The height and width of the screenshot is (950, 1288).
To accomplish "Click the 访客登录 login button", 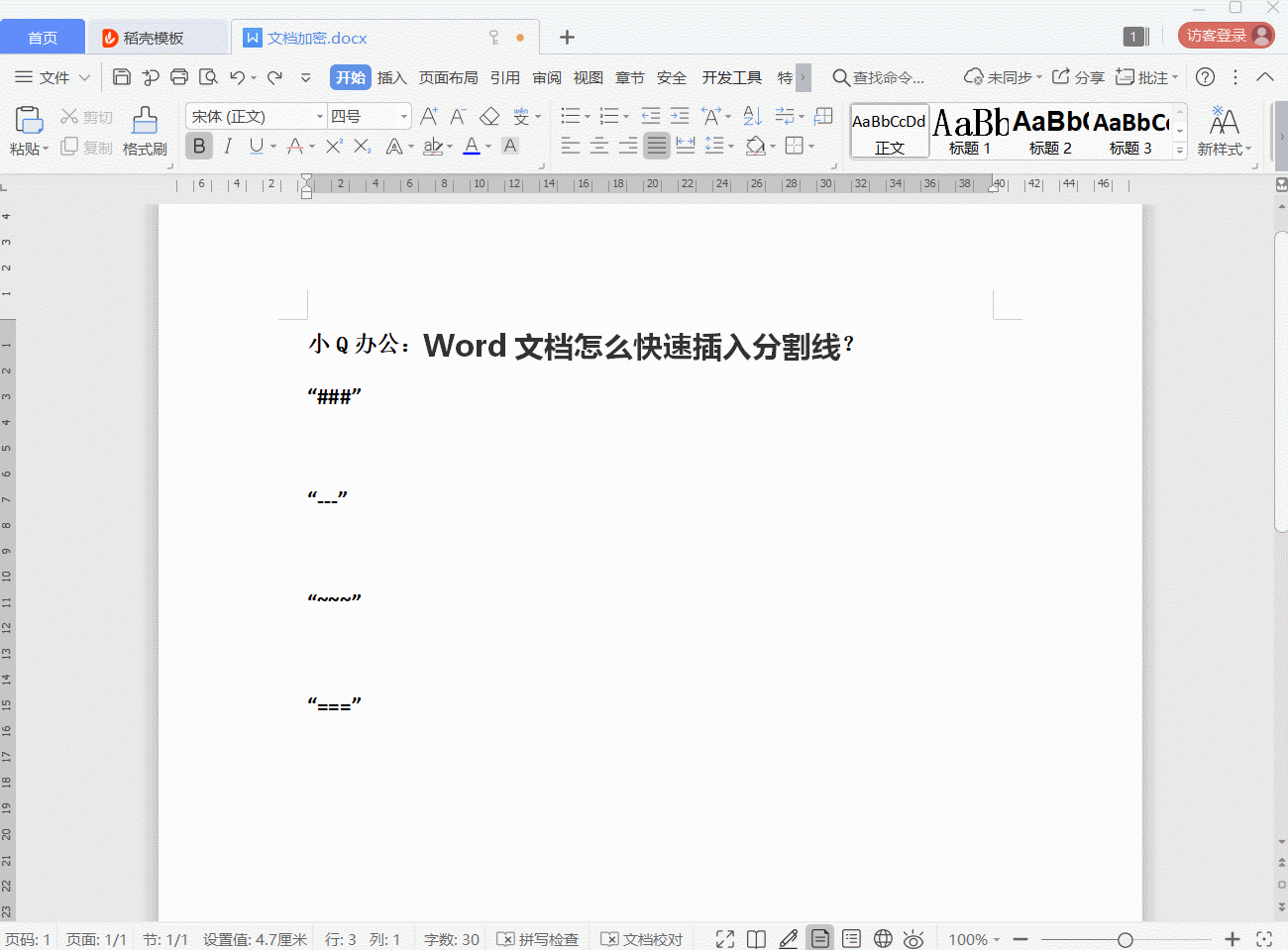I will (x=1227, y=36).
